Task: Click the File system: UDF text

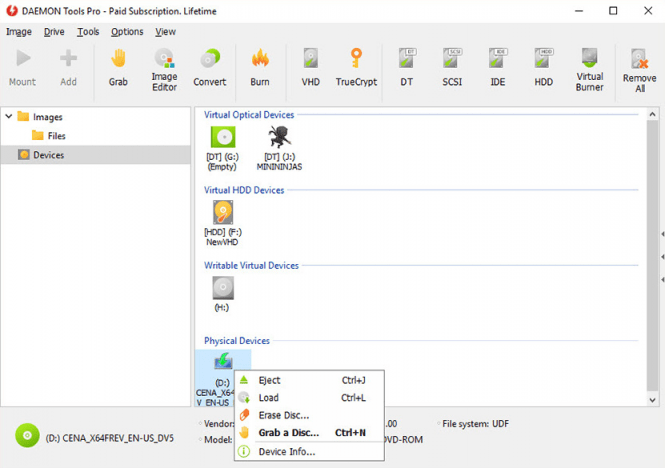Action: click(475, 423)
